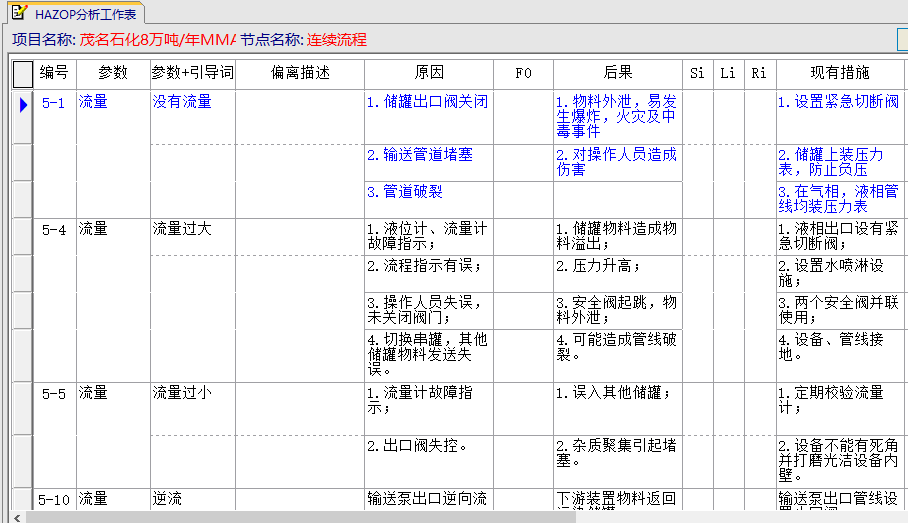Click the Si column header
908x523 pixels.
click(x=698, y=73)
